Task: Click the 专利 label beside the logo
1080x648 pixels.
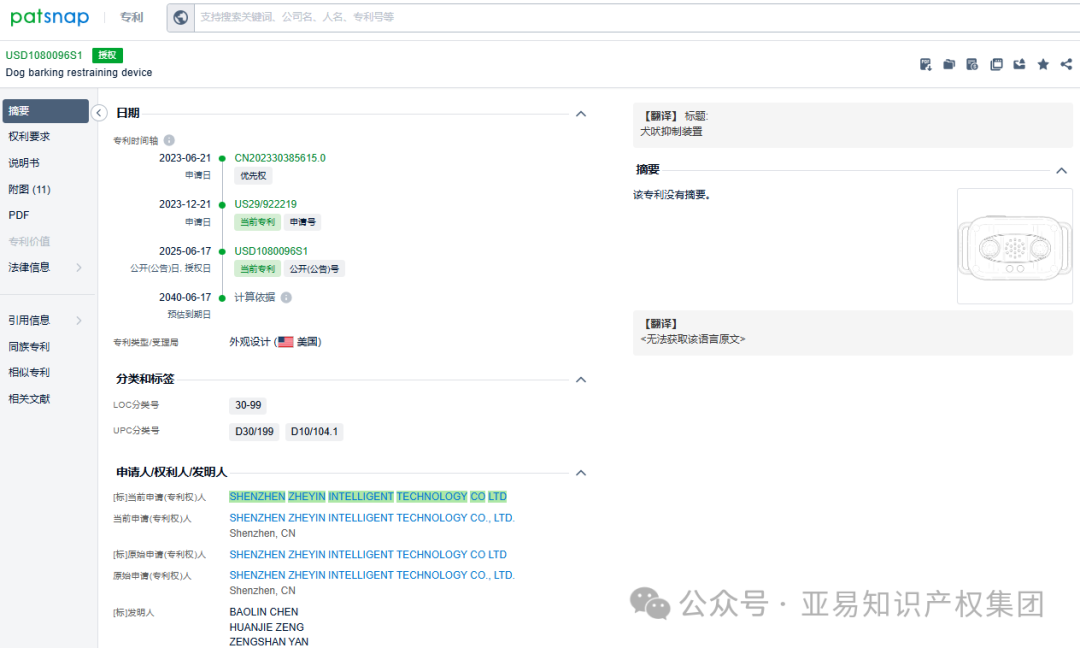Action: (132, 17)
